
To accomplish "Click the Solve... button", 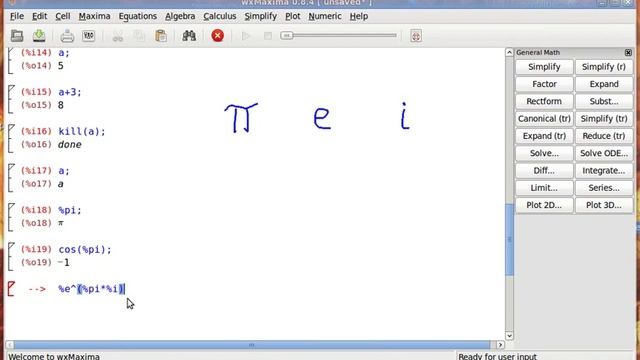I will pos(544,153).
